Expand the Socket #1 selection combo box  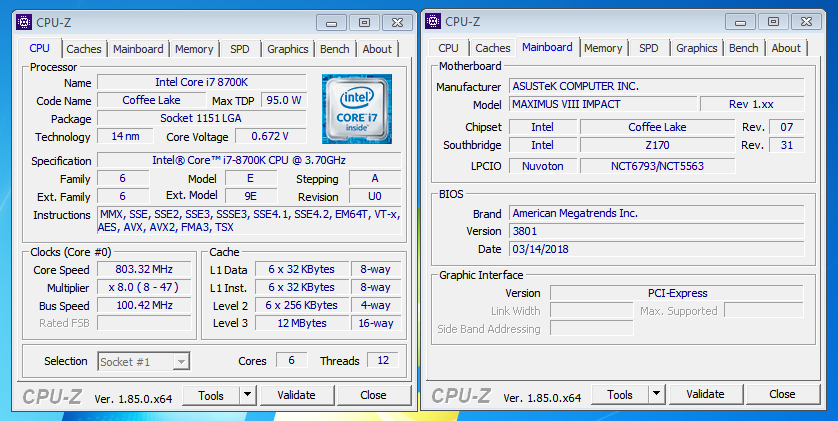click(144, 362)
